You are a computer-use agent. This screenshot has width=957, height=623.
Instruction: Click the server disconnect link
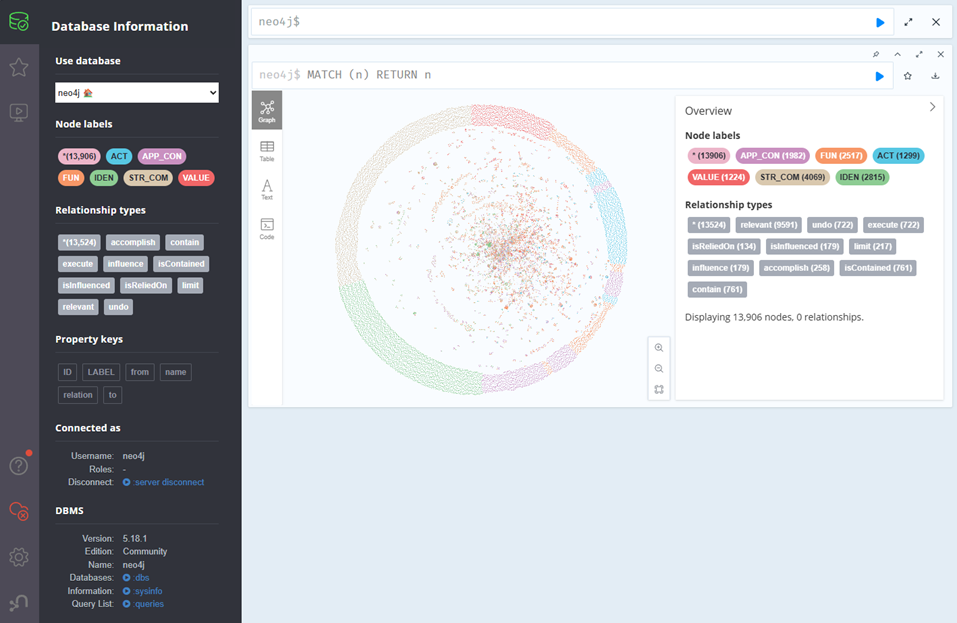(169, 482)
